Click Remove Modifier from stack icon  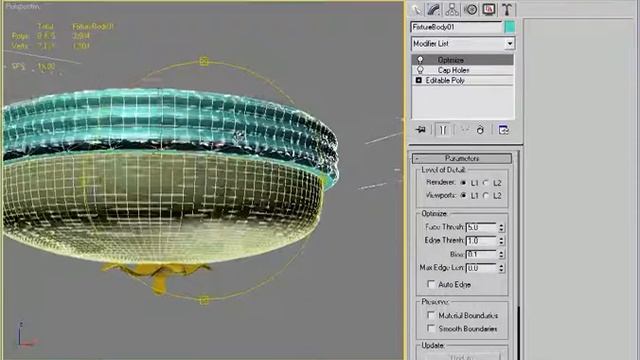480,130
